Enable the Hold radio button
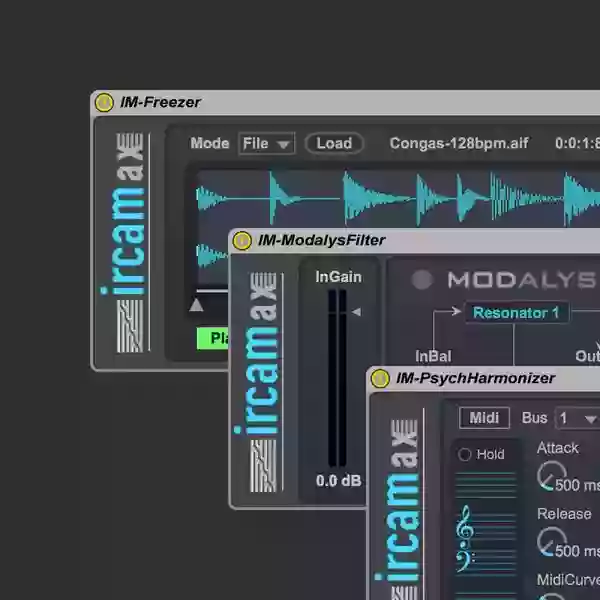Screen dimensions: 600x600 pyautogui.click(x=465, y=454)
